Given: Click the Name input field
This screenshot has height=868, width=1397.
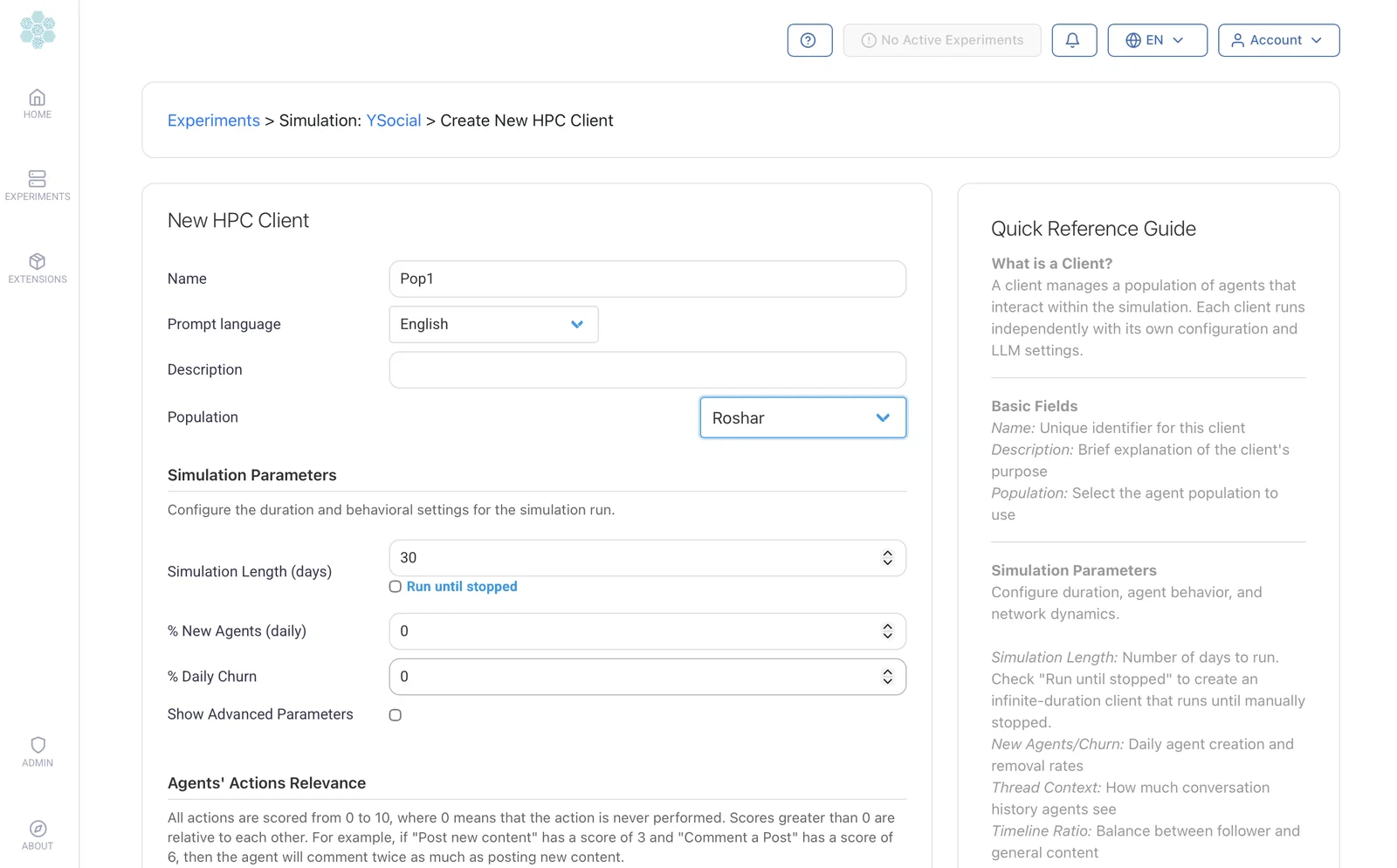Looking at the screenshot, I should 647,279.
